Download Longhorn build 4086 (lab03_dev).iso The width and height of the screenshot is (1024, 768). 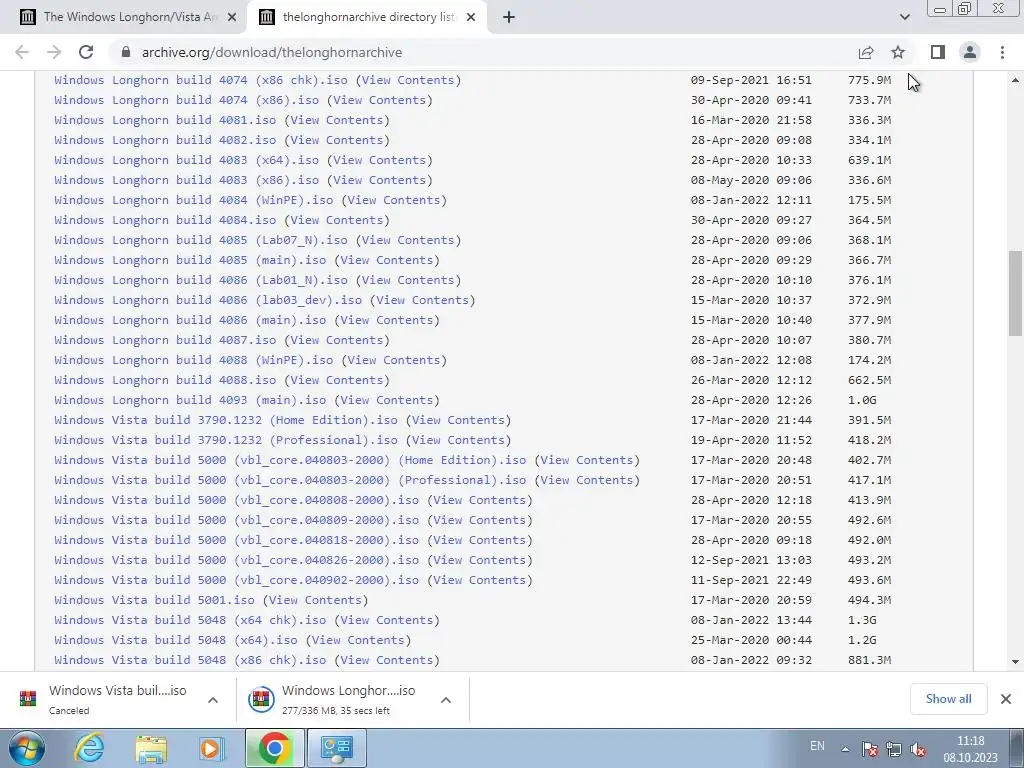[x=208, y=300]
